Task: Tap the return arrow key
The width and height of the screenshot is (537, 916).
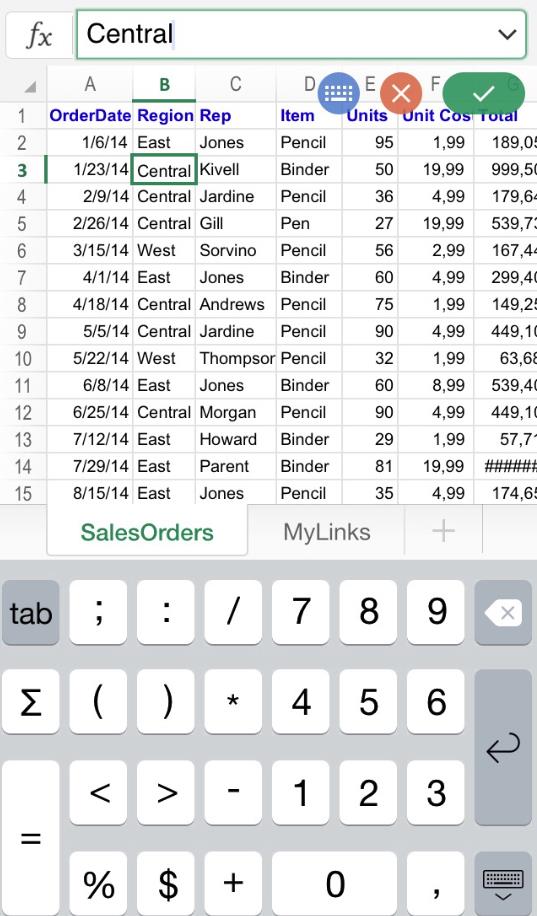Action: point(503,747)
